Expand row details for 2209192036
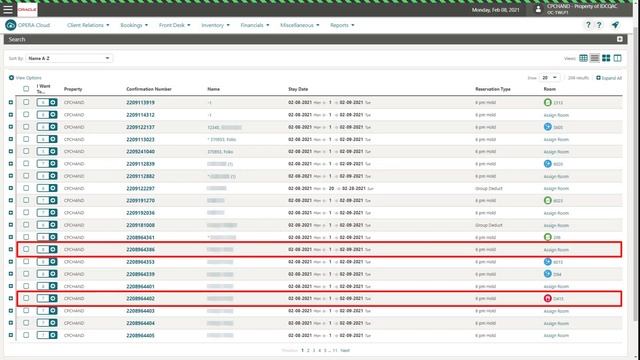The image size is (640, 360). pos(11,213)
